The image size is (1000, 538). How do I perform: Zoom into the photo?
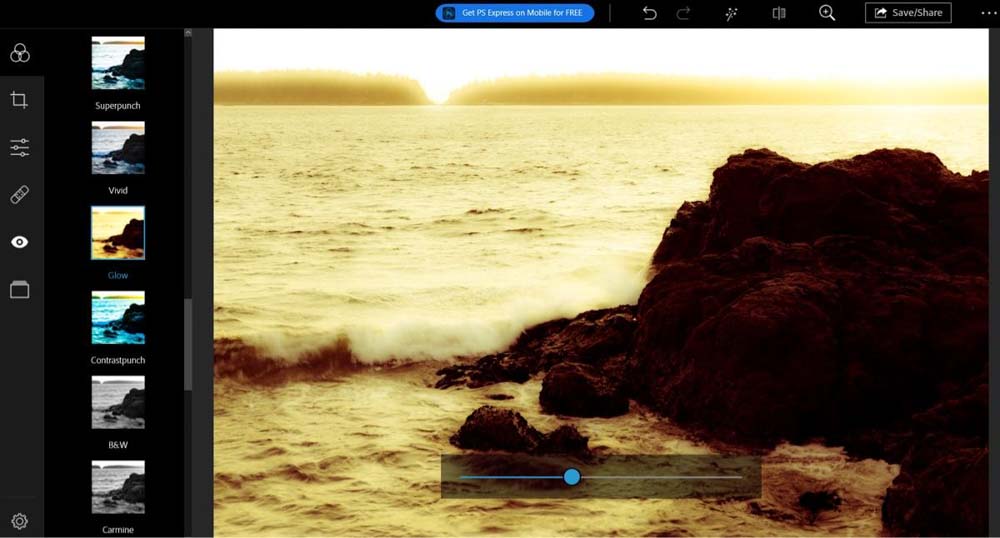click(x=827, y=13)
